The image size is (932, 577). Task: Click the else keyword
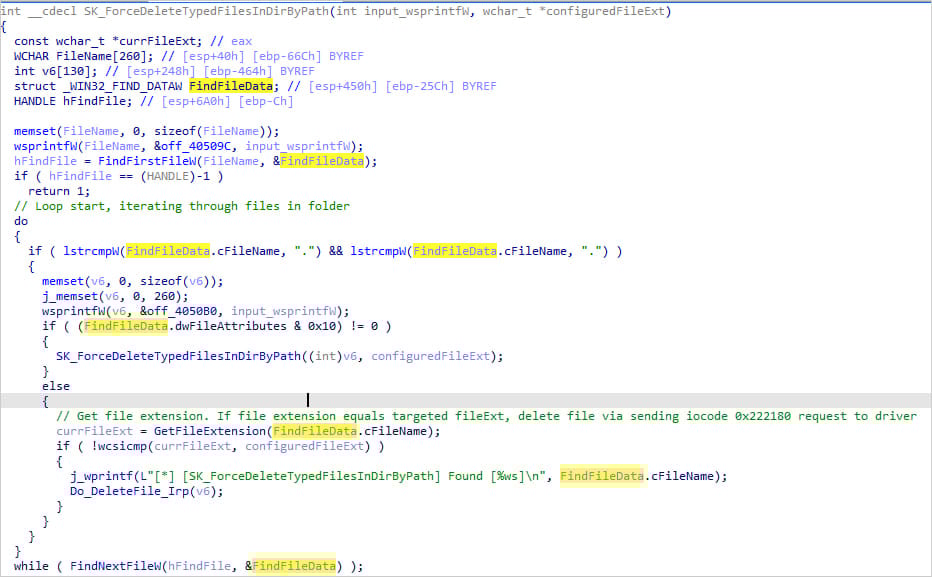click(x=56, y=386)
